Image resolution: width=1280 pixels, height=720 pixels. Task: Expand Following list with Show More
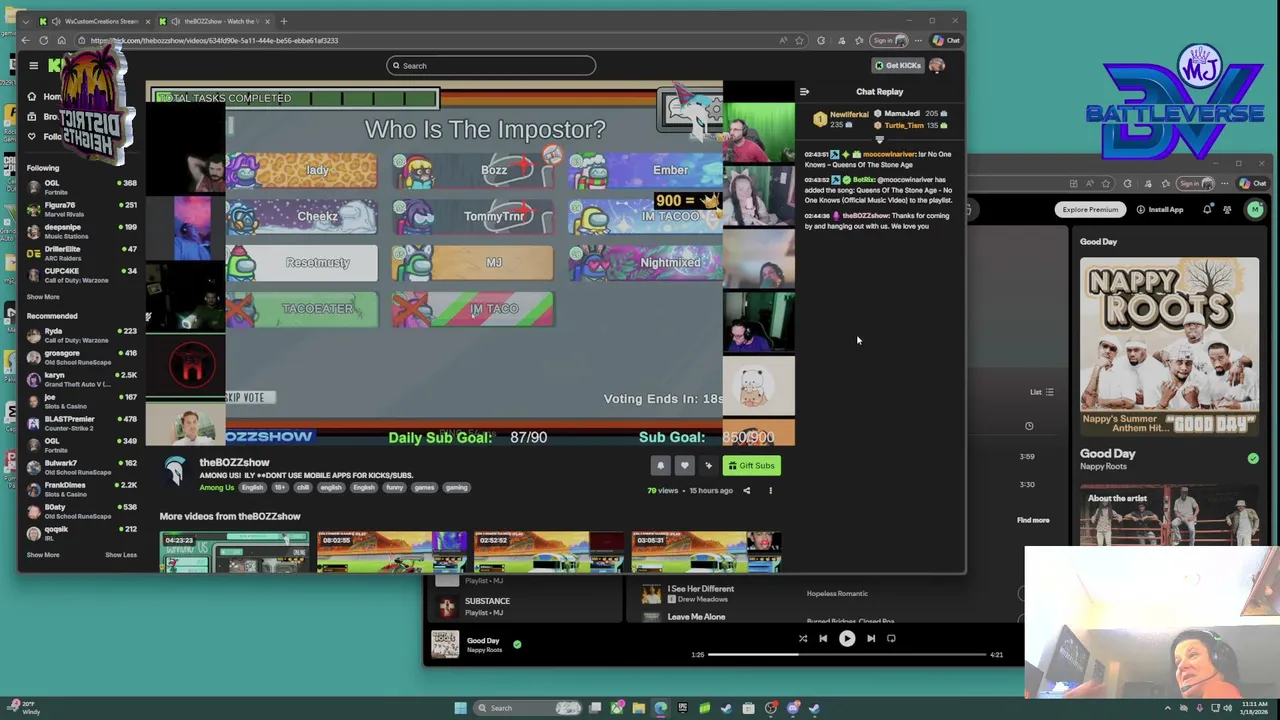coord(43,297)
